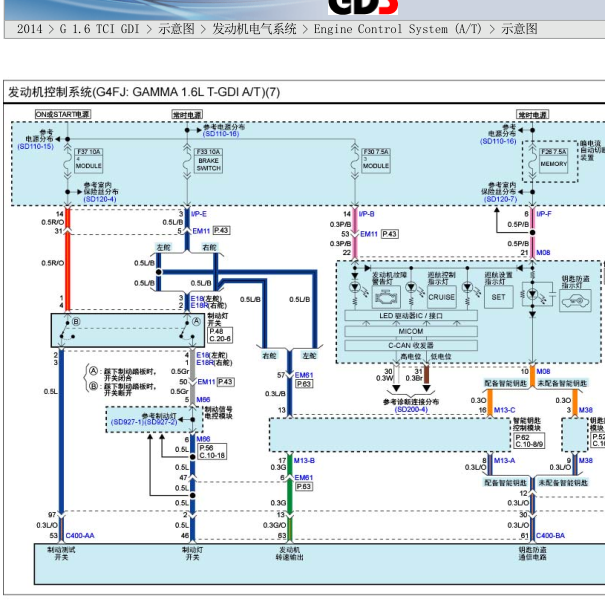
Task: Click the M13-A connector label
Action: pos(505,461)
